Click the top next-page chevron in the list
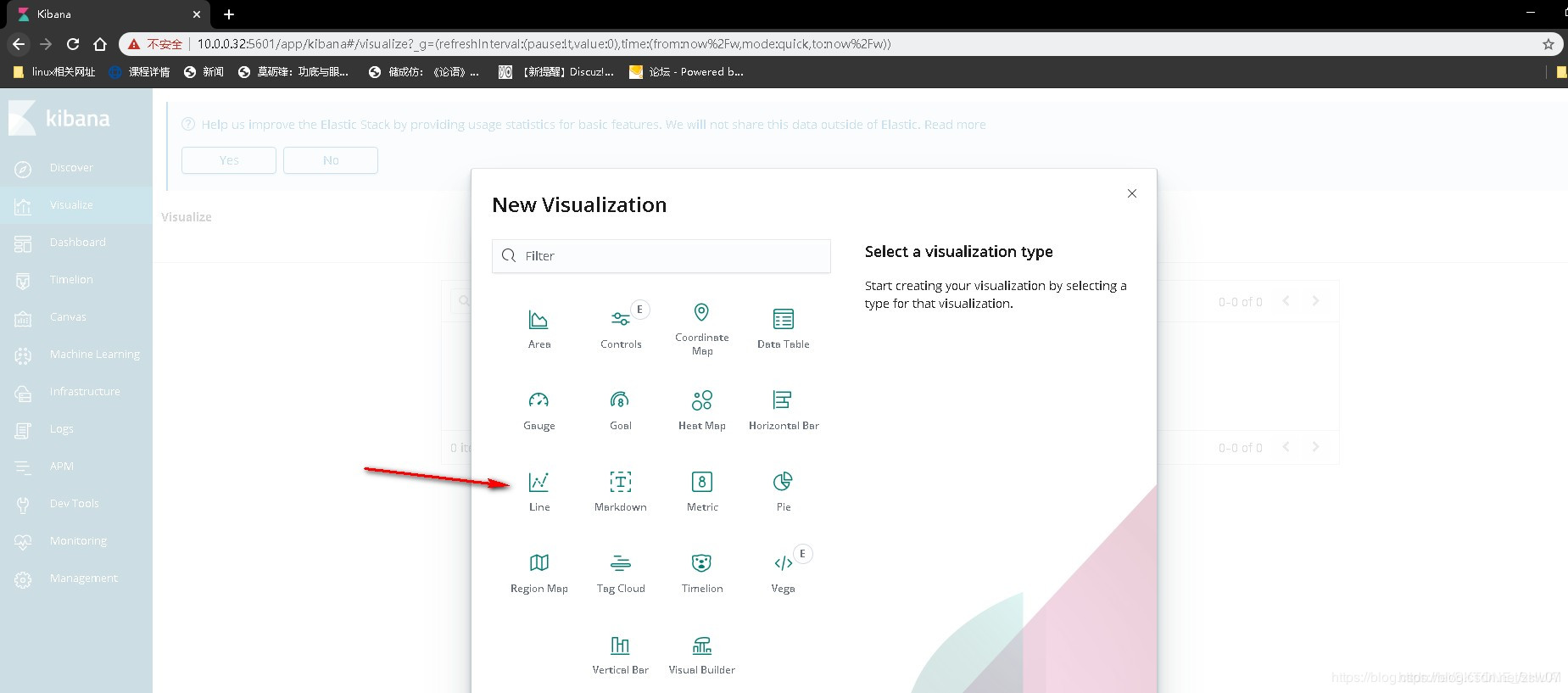This screenshot has height=693, width=1568. 1315,301
